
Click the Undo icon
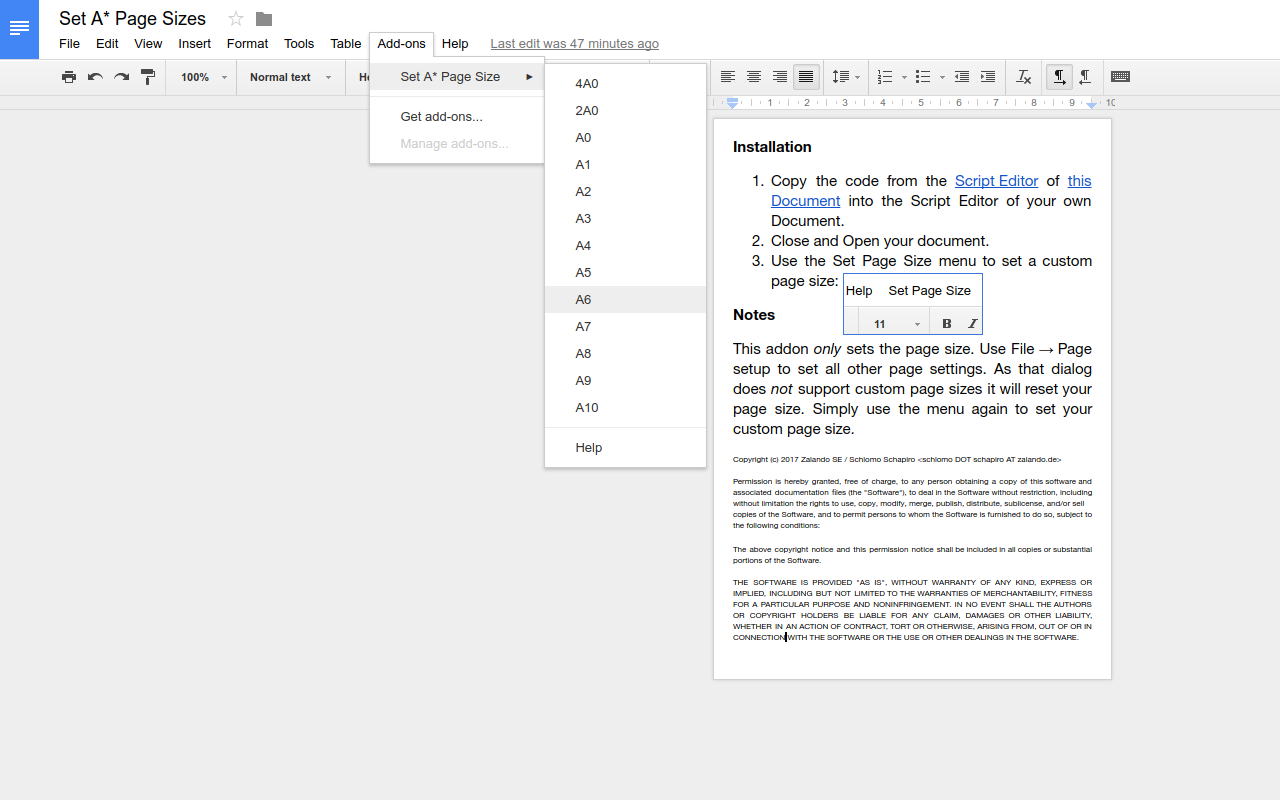coord(94,77)
